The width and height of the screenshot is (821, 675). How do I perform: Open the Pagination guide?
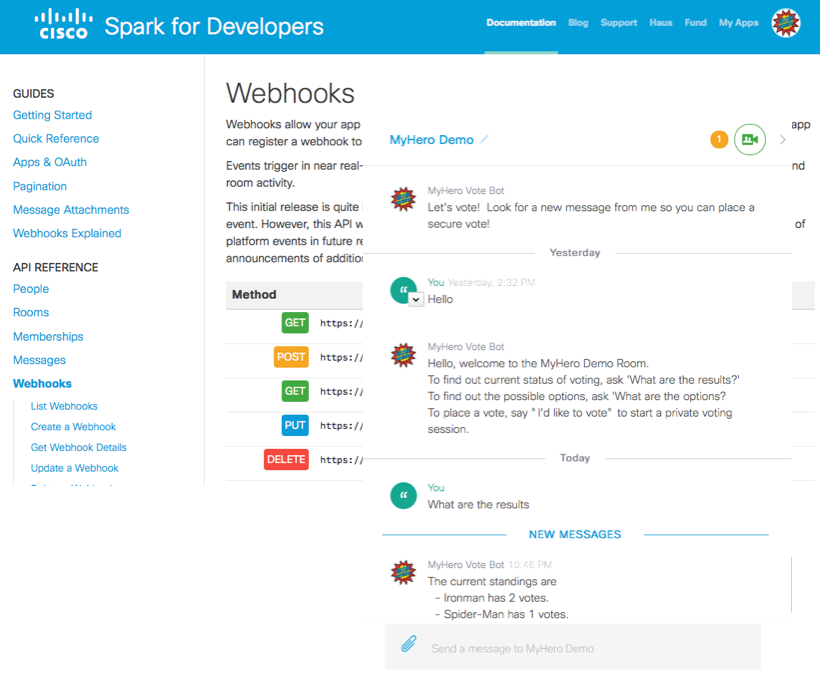pyautogui.click(x=40, y=186)
